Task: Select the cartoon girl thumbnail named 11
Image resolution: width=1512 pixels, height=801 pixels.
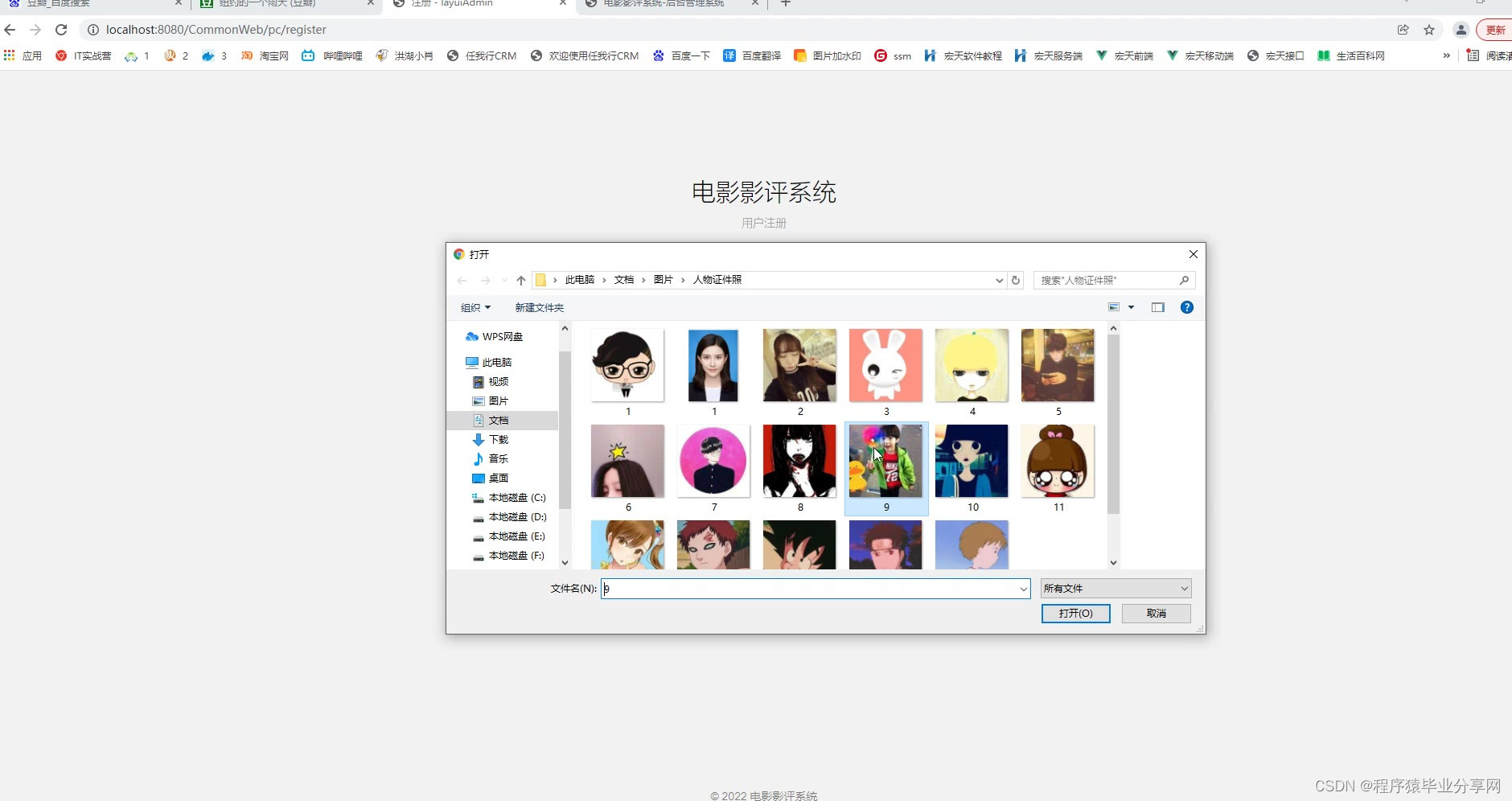Action: [x=1058, y=461]
